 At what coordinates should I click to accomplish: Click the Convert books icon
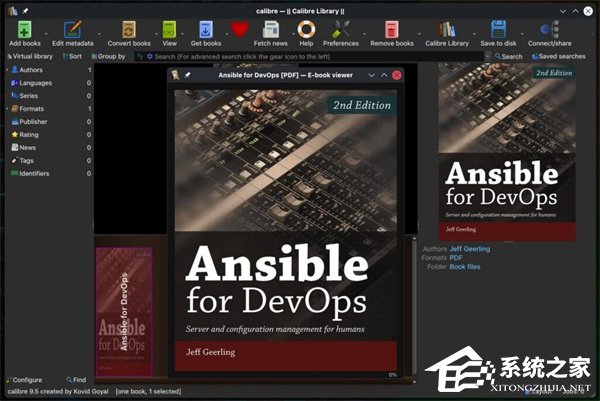coord(129,30)
